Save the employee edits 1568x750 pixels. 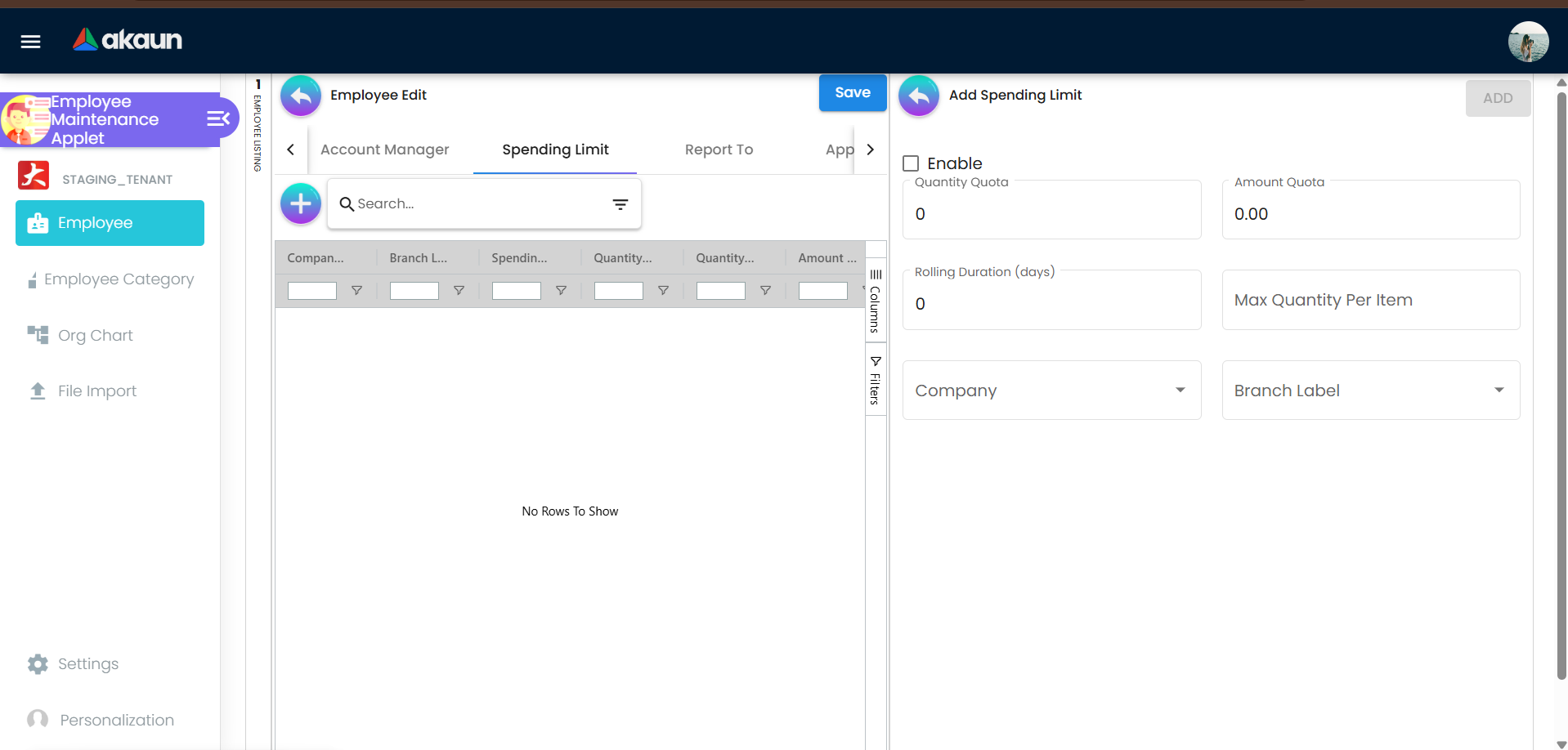[852, 93]
